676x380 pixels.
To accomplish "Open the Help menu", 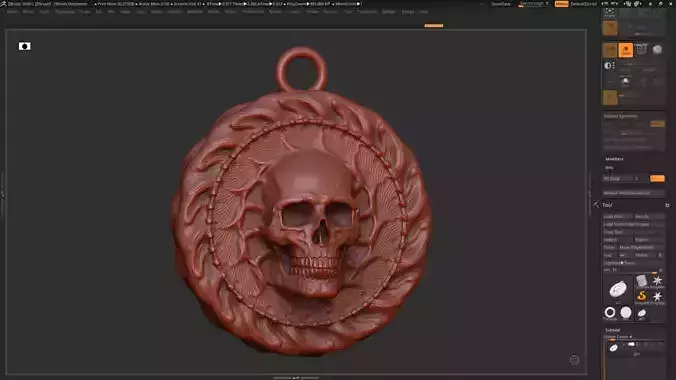I will point(424,12).
